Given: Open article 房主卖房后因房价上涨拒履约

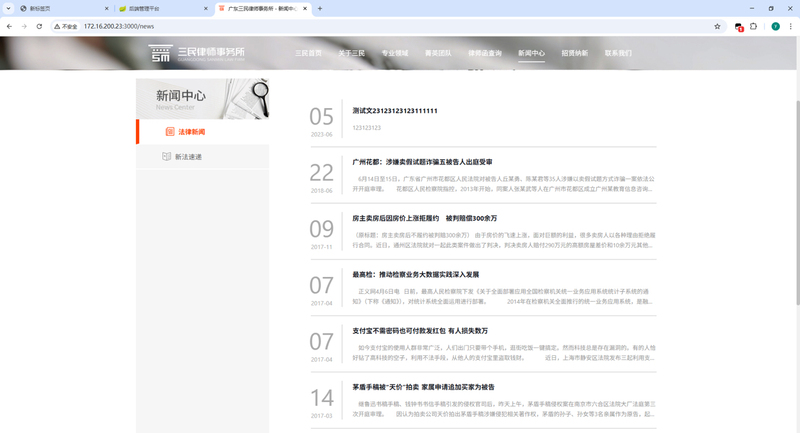Looking at the screenshot, I should tap(424, 218).
